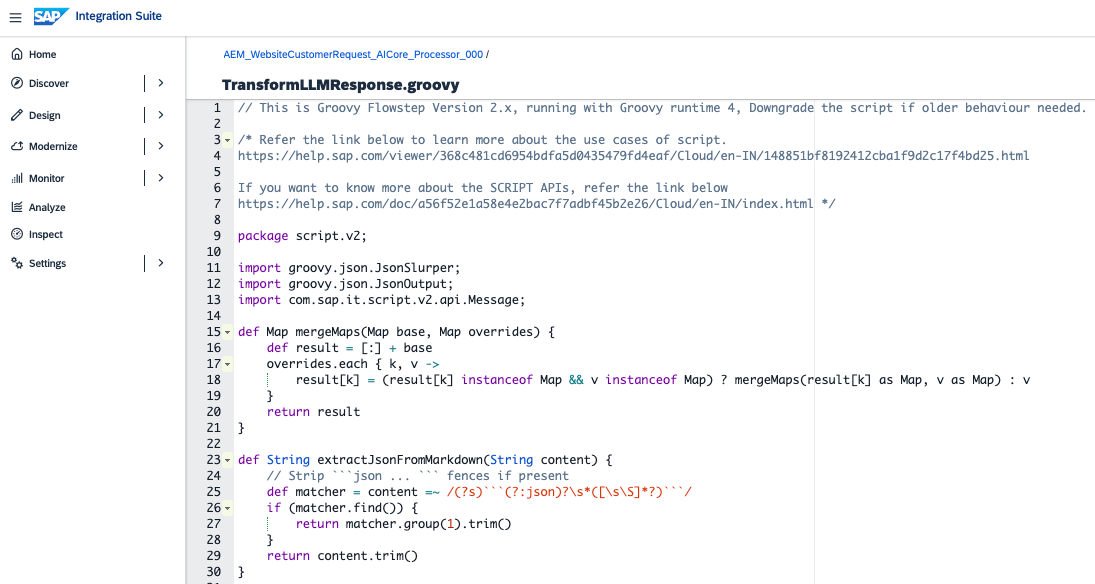Collapse the overrides.each closure at line 17
Image resolution: width=1095 pixels, height=584 pixels.
(x=228, y=365)
